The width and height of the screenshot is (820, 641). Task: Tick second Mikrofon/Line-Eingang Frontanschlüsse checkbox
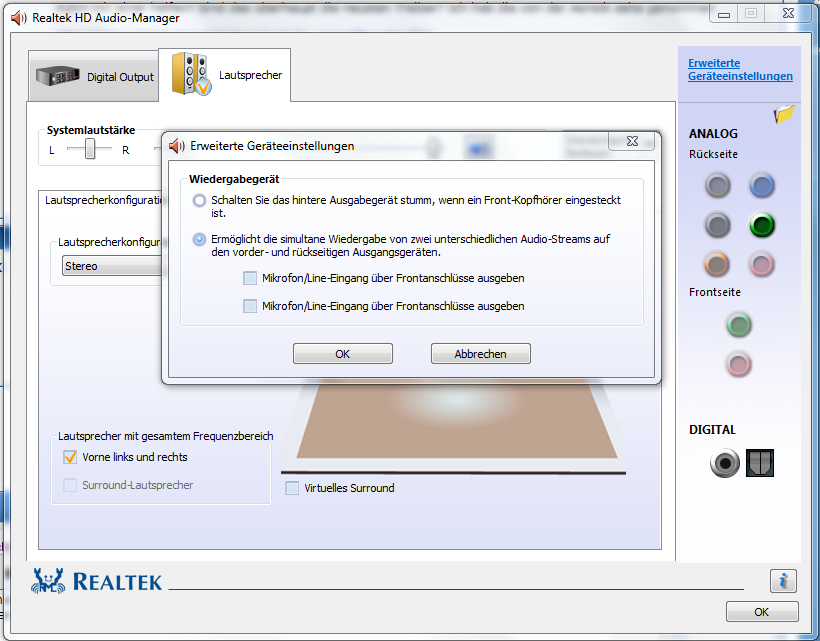pyautogui.click(x=250, y=306)
